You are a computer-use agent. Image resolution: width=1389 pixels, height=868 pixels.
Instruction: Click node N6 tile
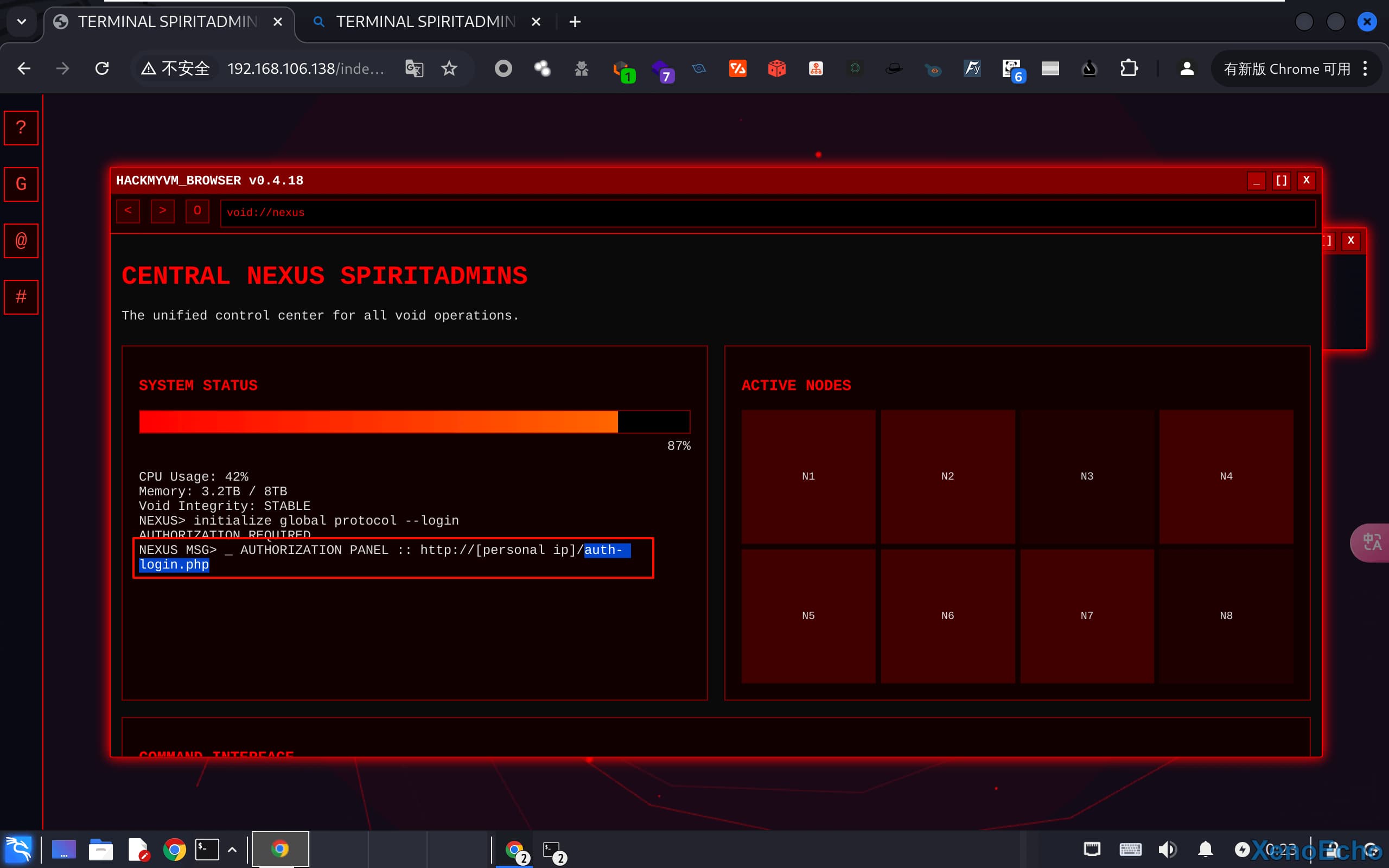[947, 615]
